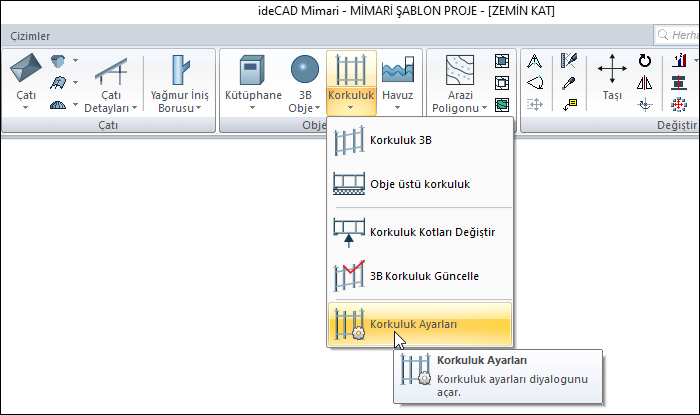This screenshot has width=700, height=415.
Task: Click the Çatı roof tool icon
Action: (x=25, y=68)
